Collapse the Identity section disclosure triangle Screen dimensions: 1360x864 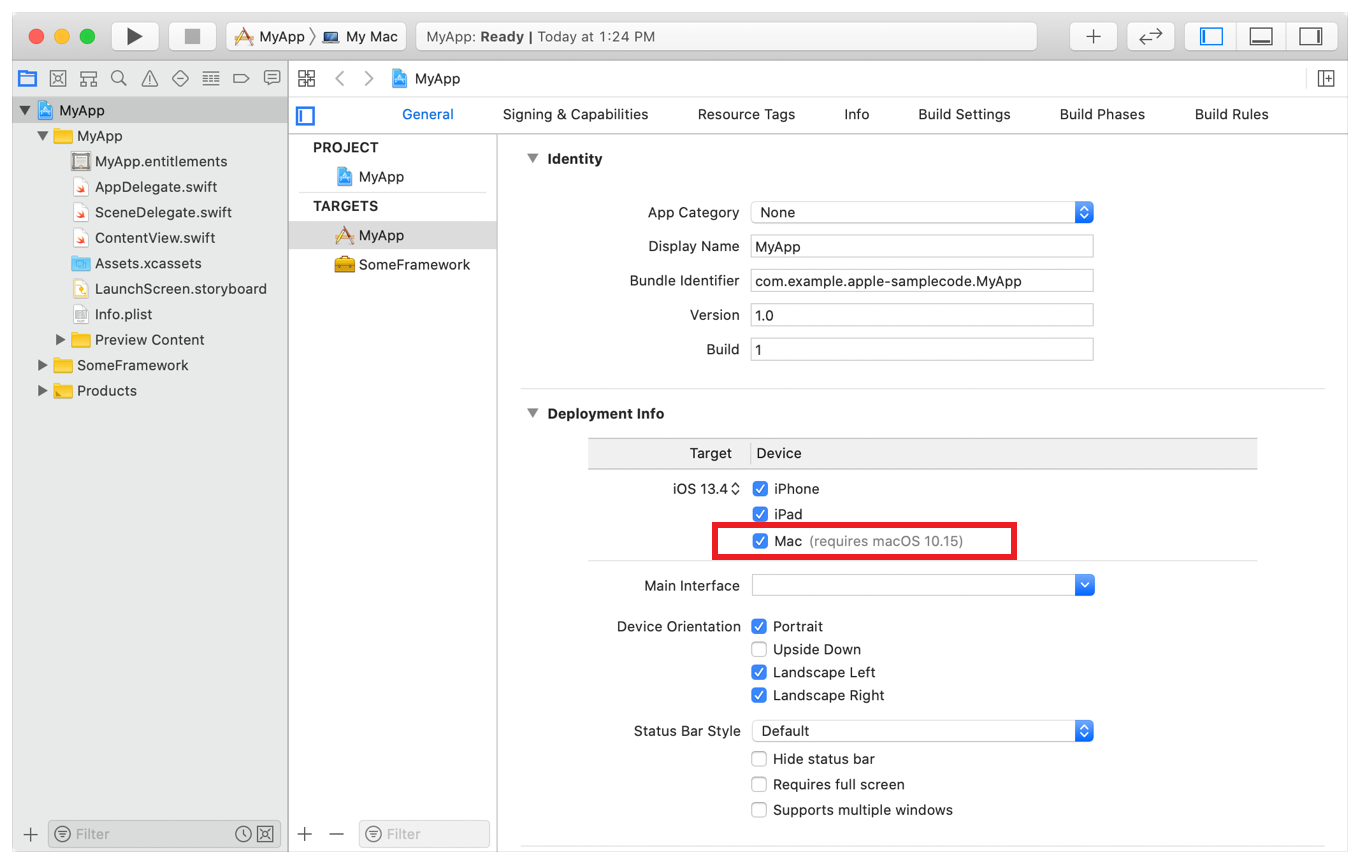tap(532, 158)
